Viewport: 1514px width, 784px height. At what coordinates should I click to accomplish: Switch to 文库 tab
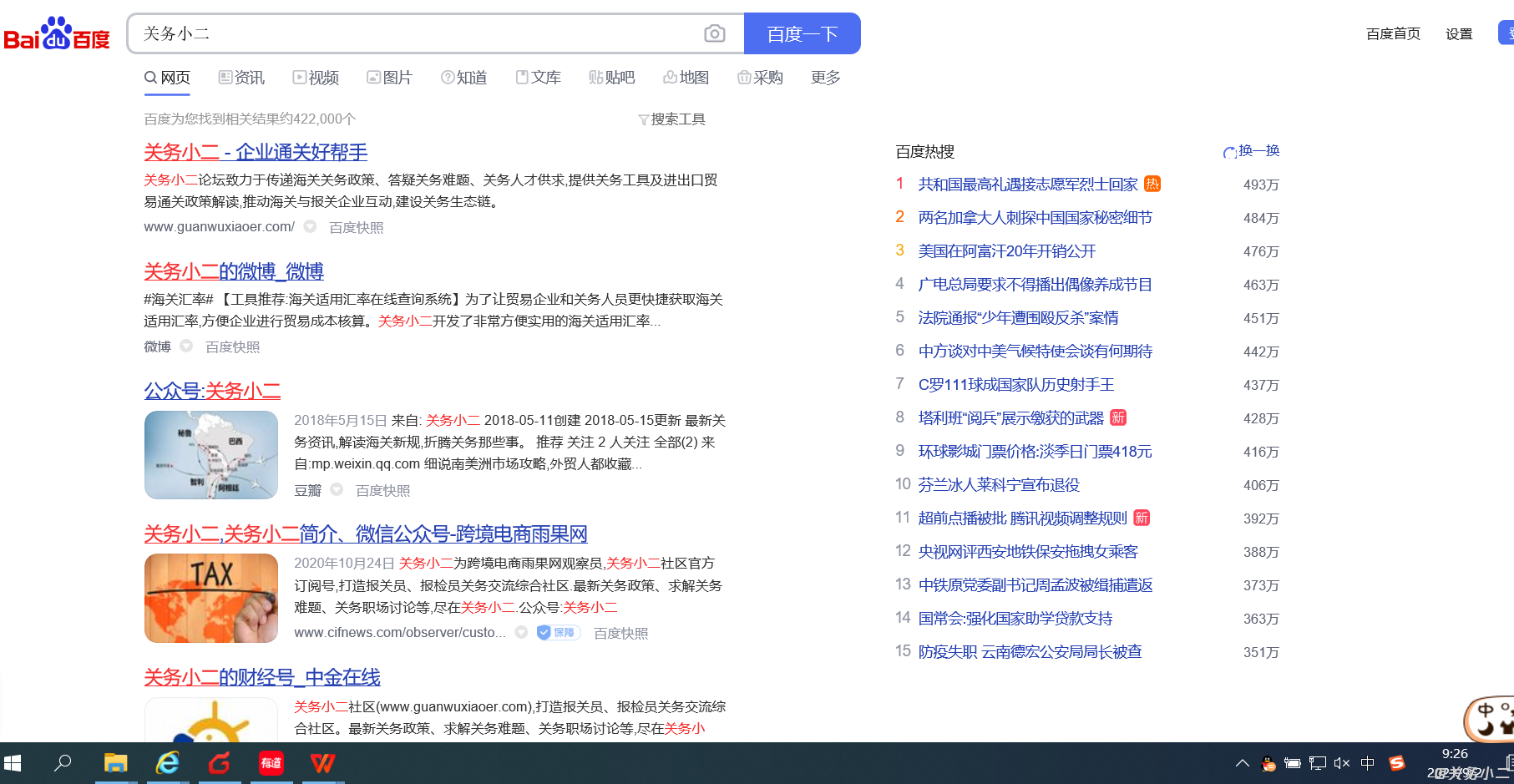point(539,78)
